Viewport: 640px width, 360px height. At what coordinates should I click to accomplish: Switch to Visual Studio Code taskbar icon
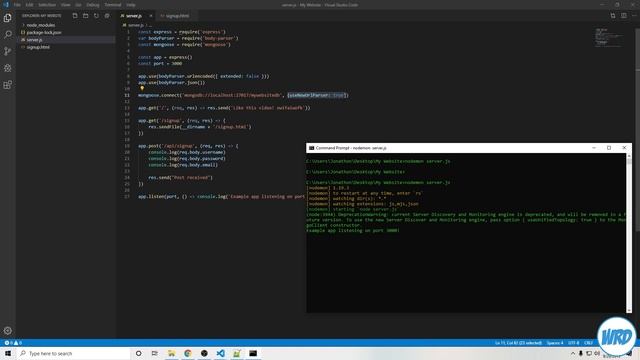coord(220,353)
